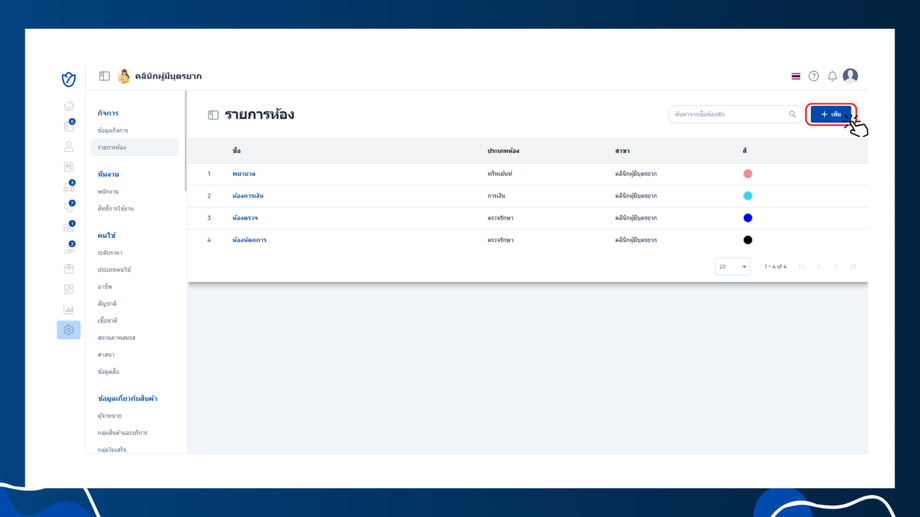Click the 1–4 of 4 pagination text
The width and height of the screenshot is (920, 517).
[775, 267]
